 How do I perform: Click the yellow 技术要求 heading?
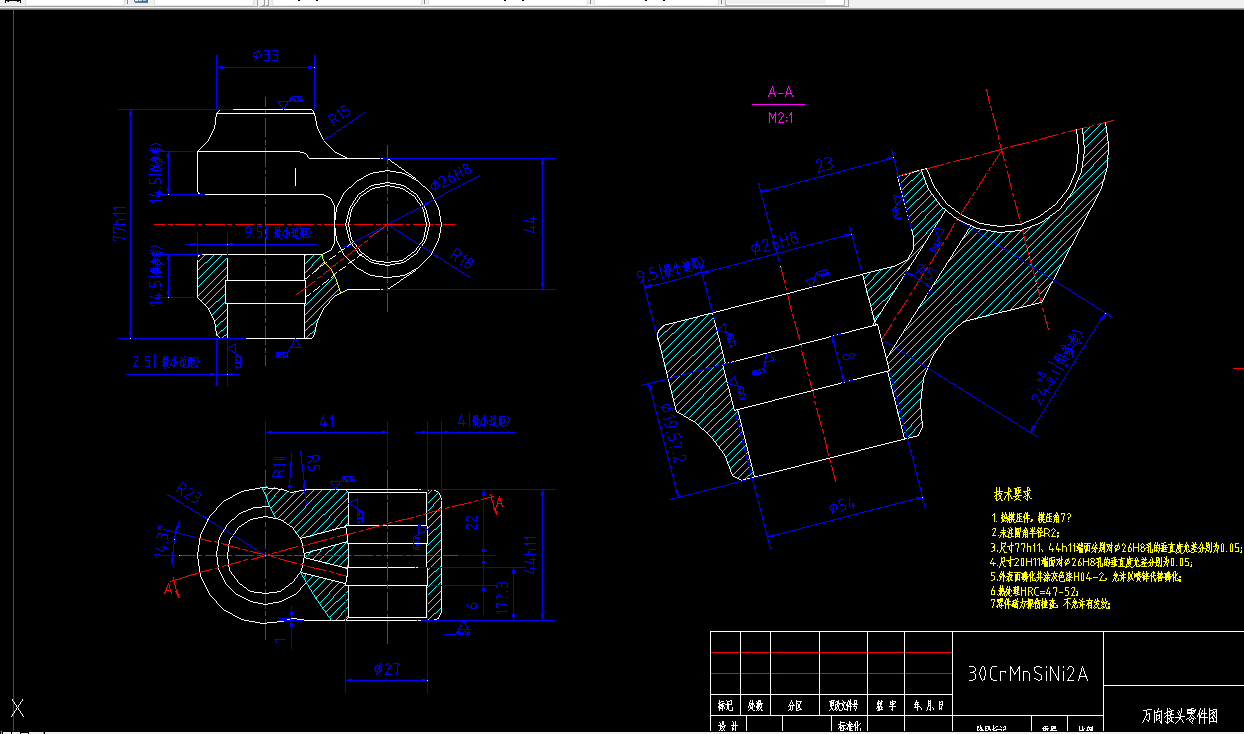coord(1012,495)
